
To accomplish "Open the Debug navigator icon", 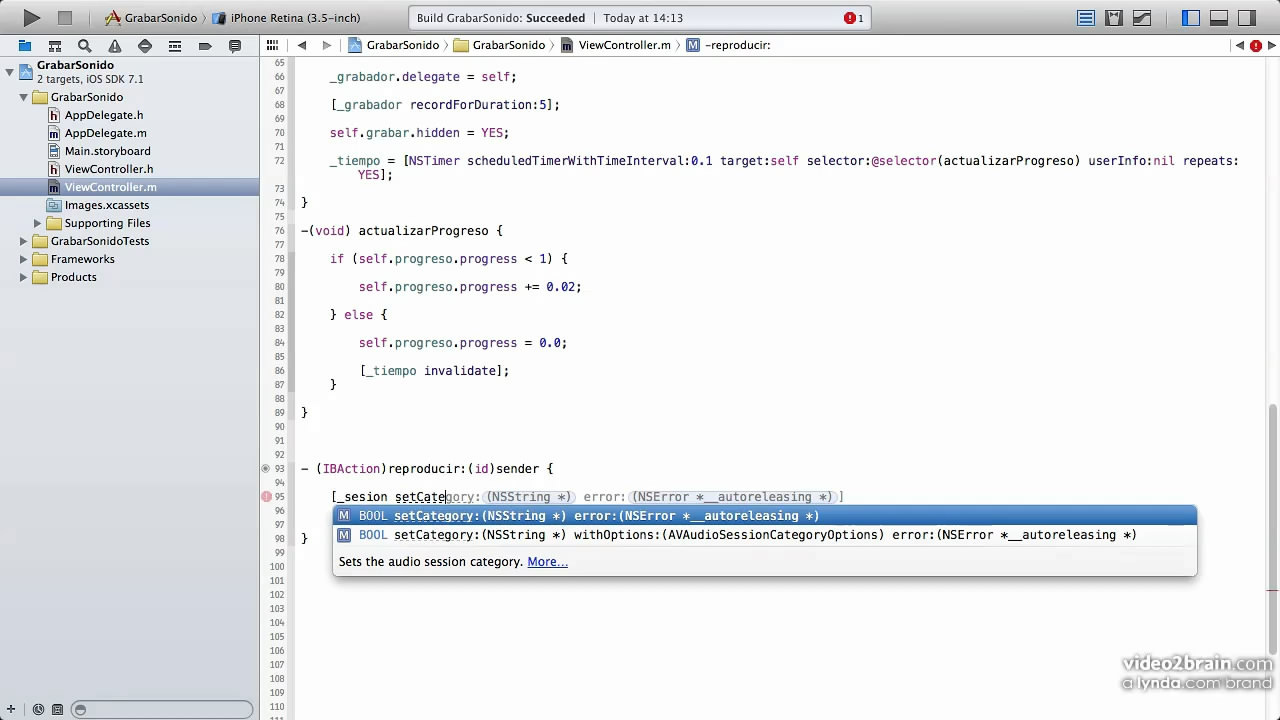I will point(175,46).
